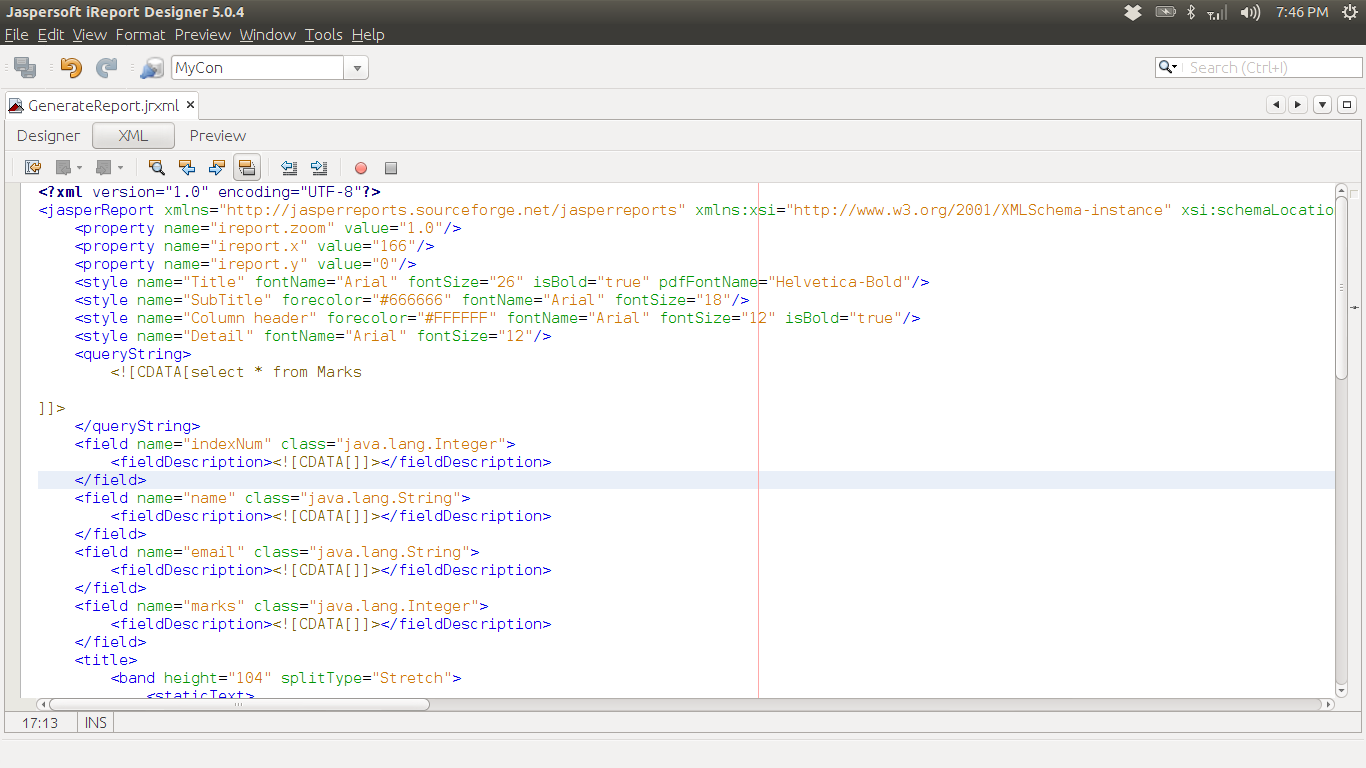Screen dimensions: 1366x768
Task: Close the GenerateReport.jrxml tab
Action: (190, 105)
